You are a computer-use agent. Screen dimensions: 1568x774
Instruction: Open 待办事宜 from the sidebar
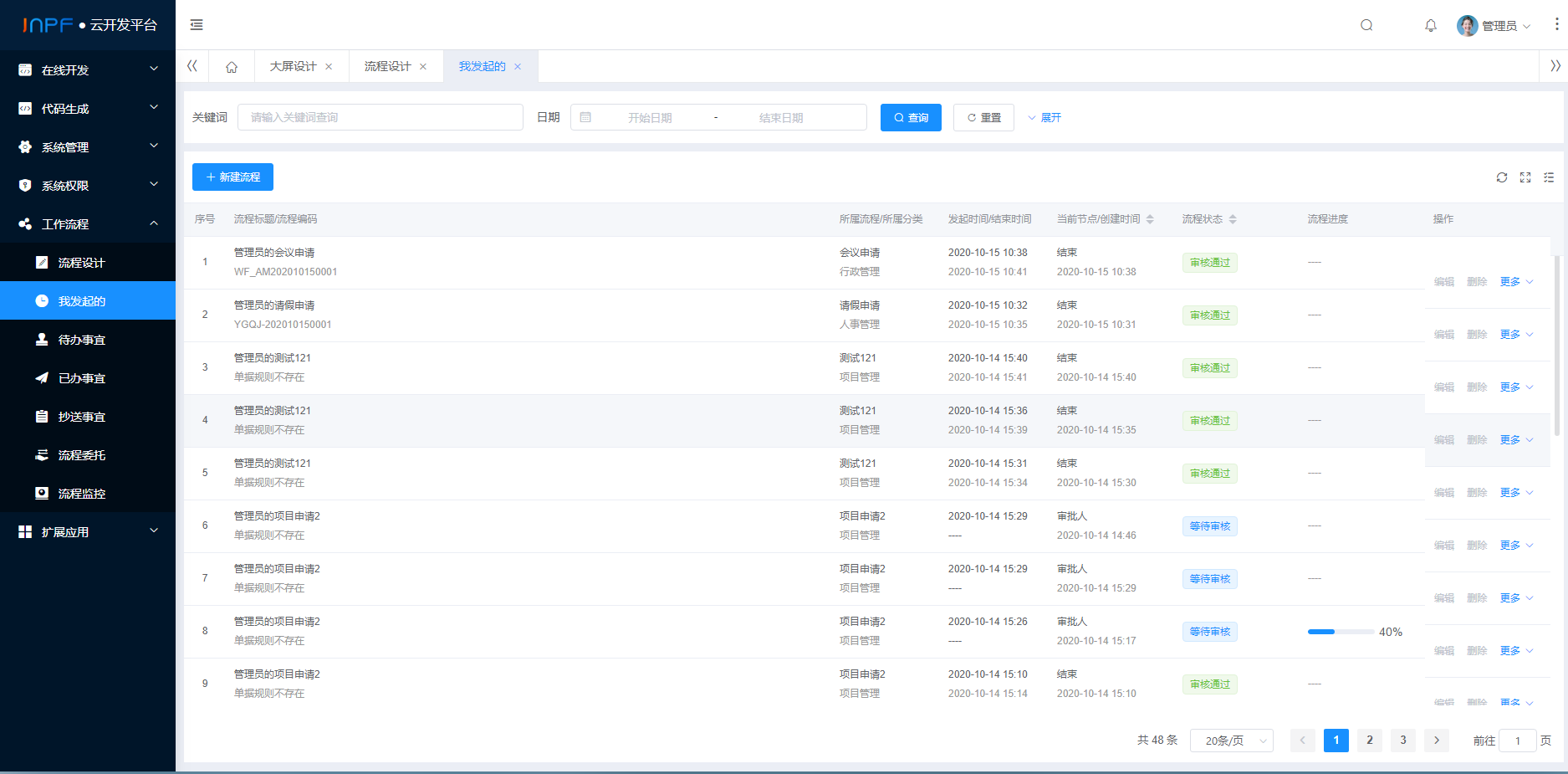pos(81,339)
